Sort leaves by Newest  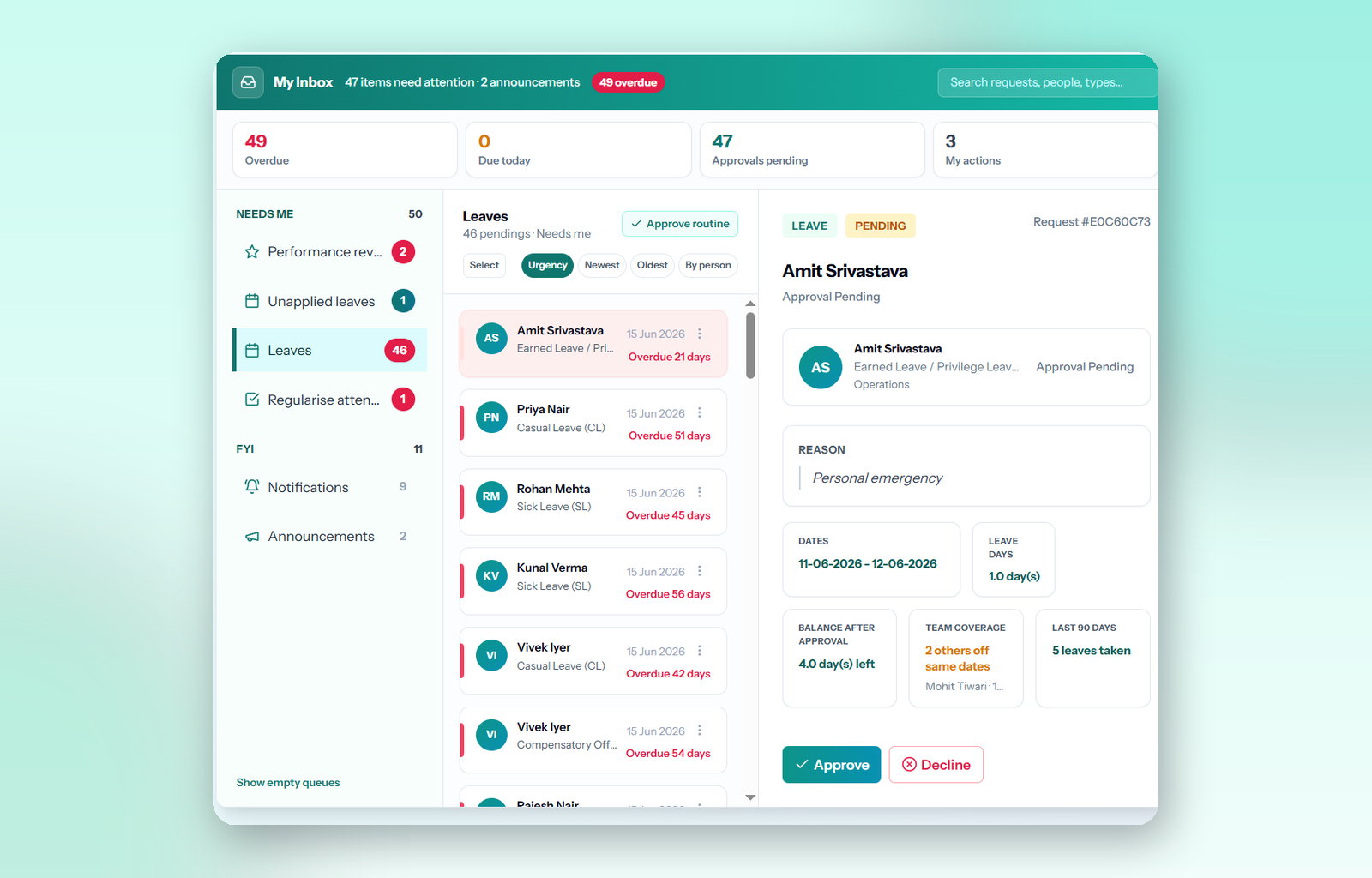coord(602,265)
